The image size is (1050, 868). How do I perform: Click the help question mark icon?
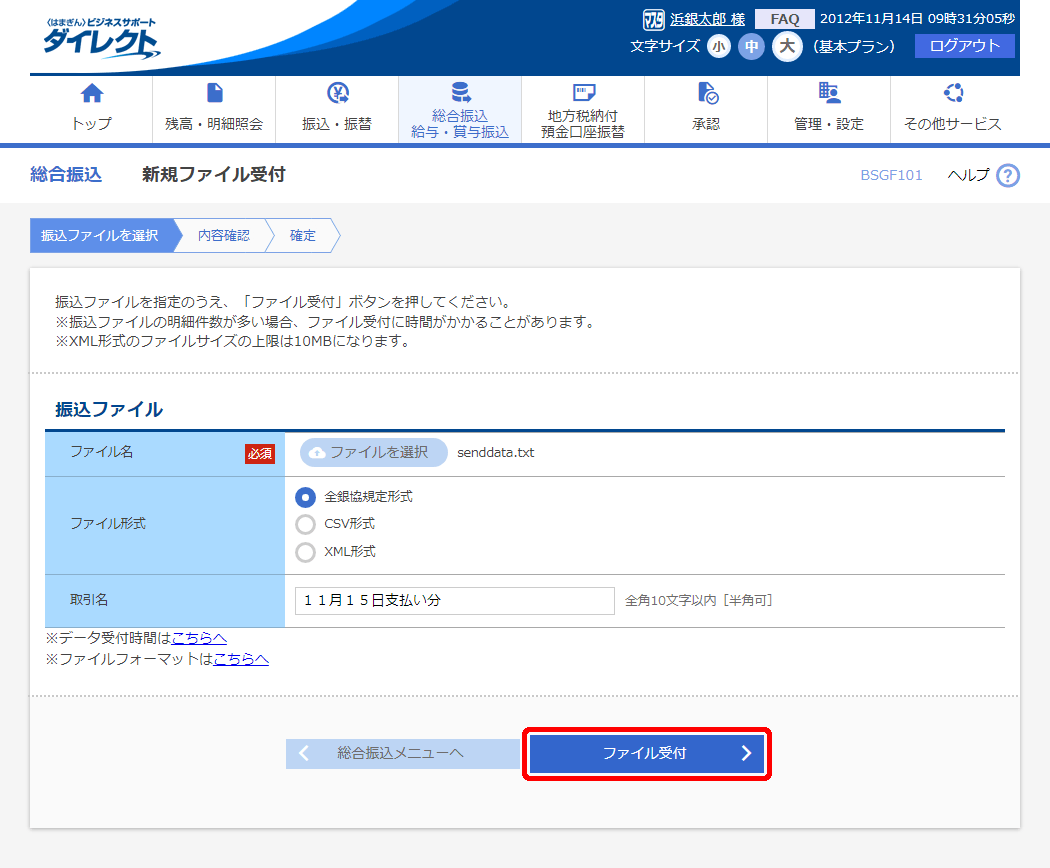point(1008,176)
